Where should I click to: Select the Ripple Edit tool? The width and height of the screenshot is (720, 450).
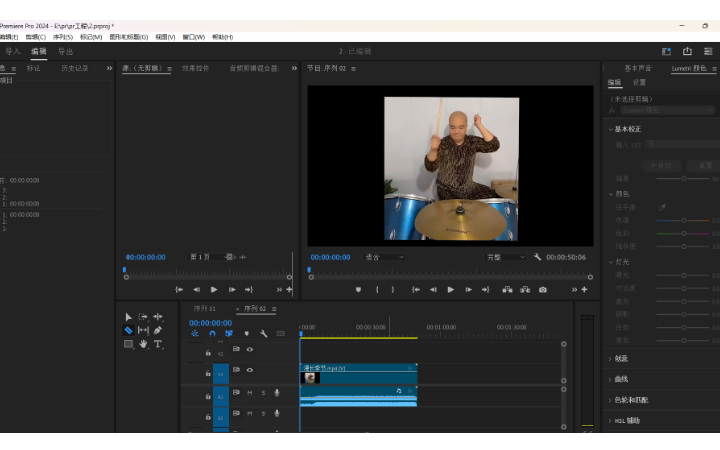158,317
